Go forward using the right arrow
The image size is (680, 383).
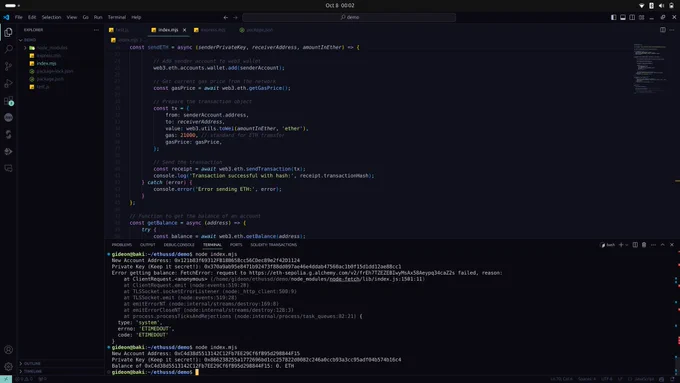[235, 17]
